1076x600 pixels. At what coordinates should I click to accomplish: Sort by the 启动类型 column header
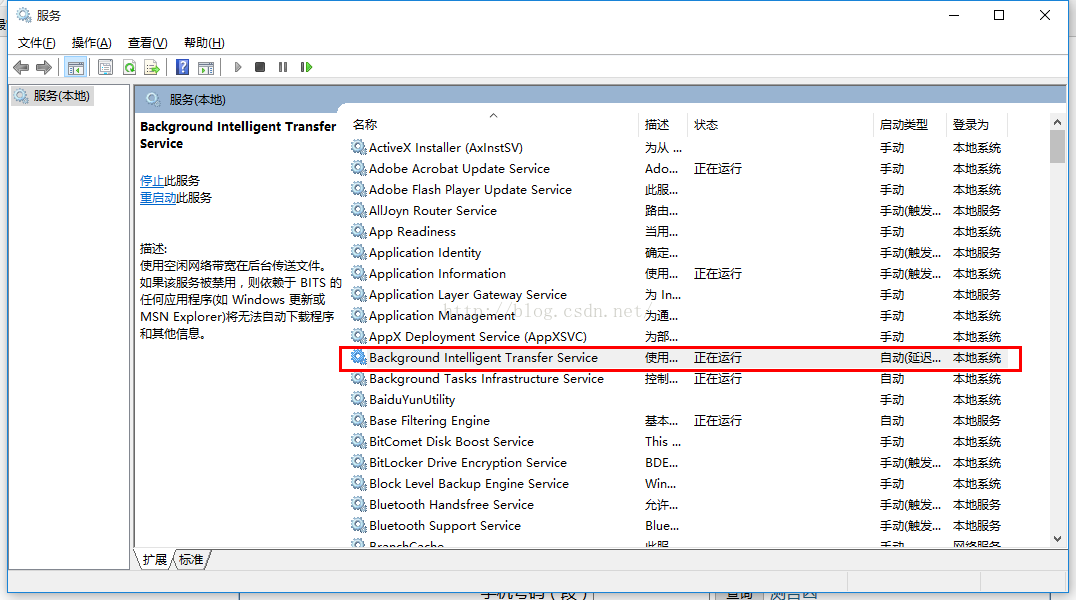[904, 124]
